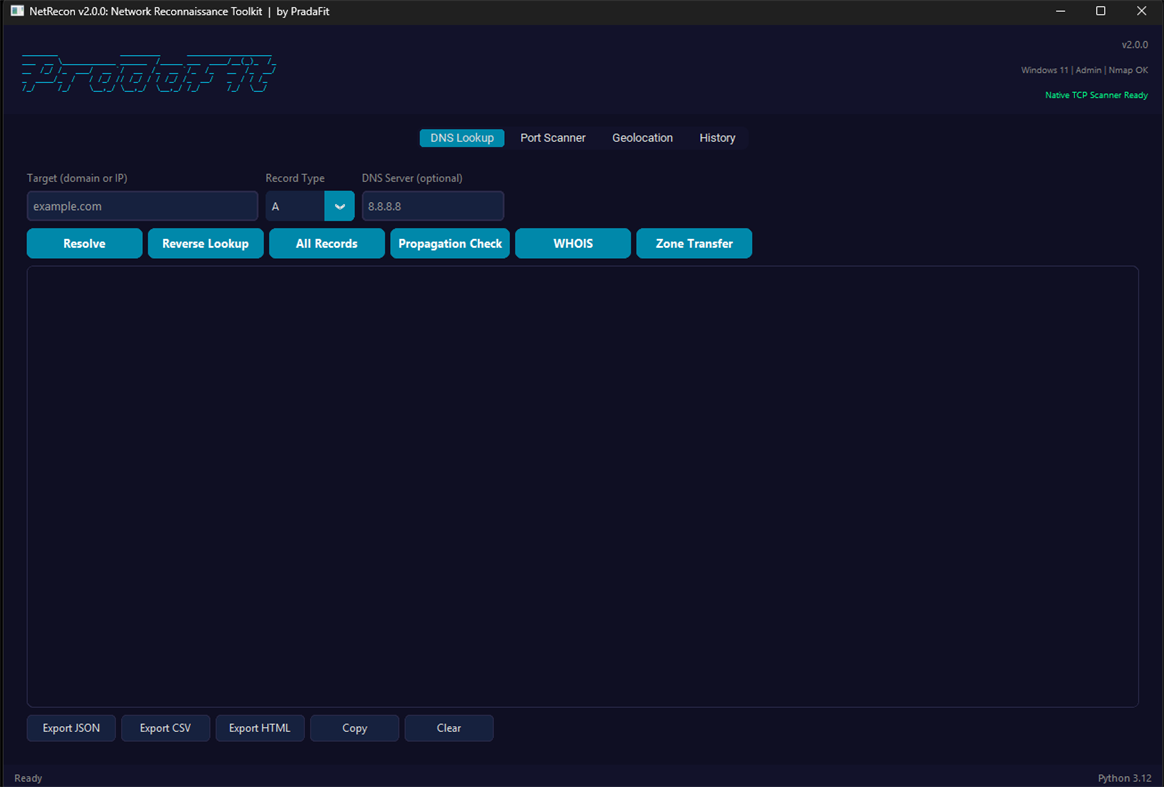The height and width of the screenshot is (787, 1164).
Task: Start a Propagation Check
Action: (x=450, y=244)
